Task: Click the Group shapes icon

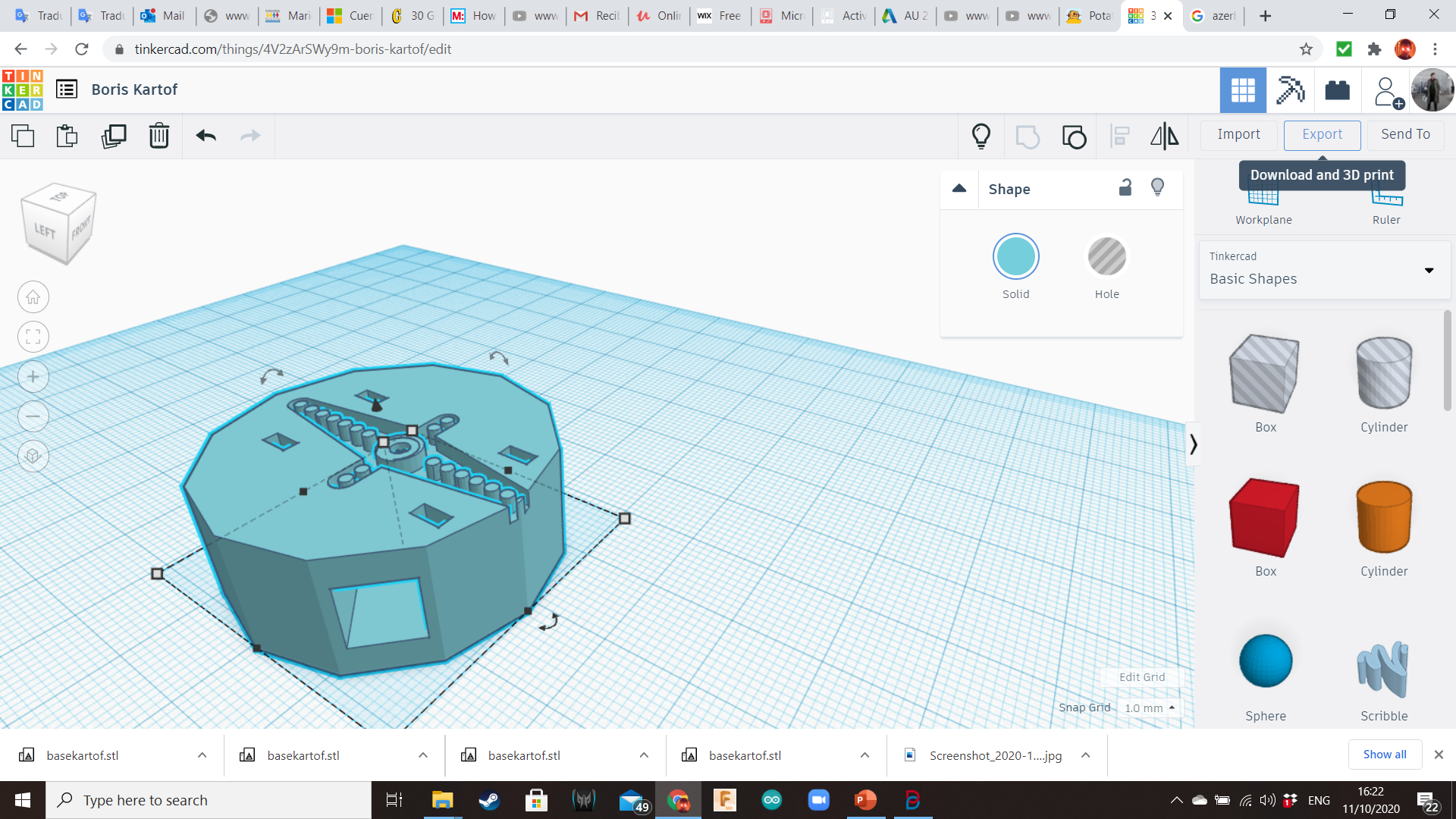Action: (x=1028, y=136)
